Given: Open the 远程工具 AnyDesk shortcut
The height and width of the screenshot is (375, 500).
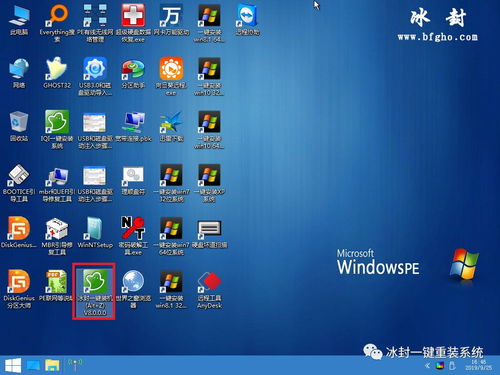Looking at the screenshot, I should point(209,289).
